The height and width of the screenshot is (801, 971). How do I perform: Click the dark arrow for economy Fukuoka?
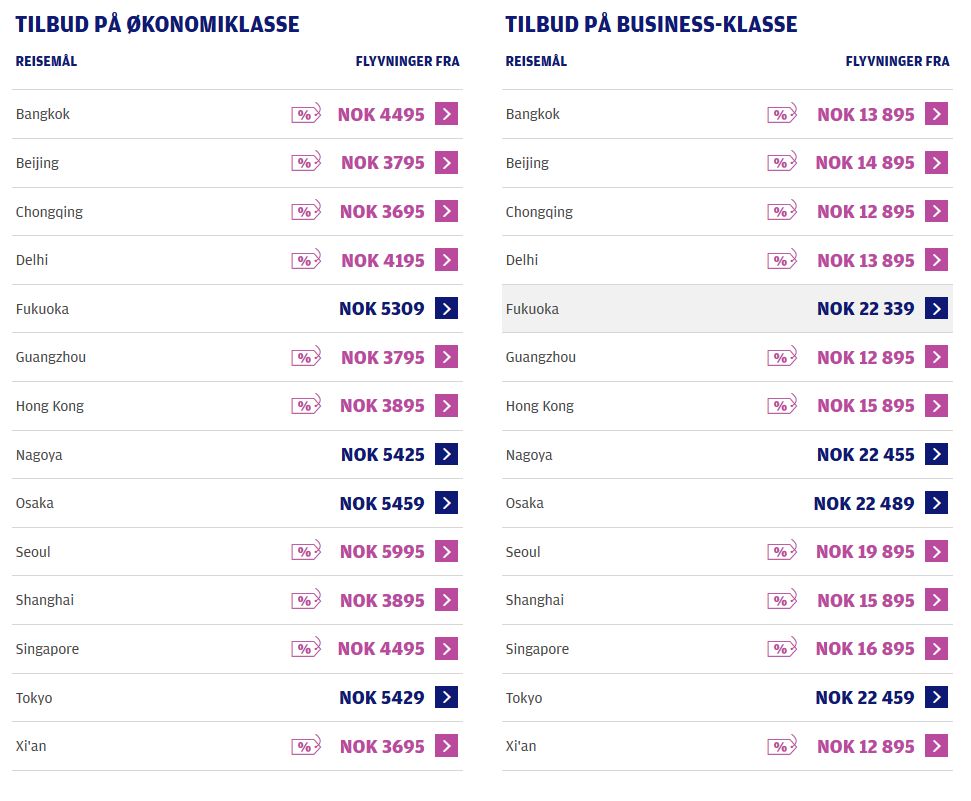pos(446,308)
